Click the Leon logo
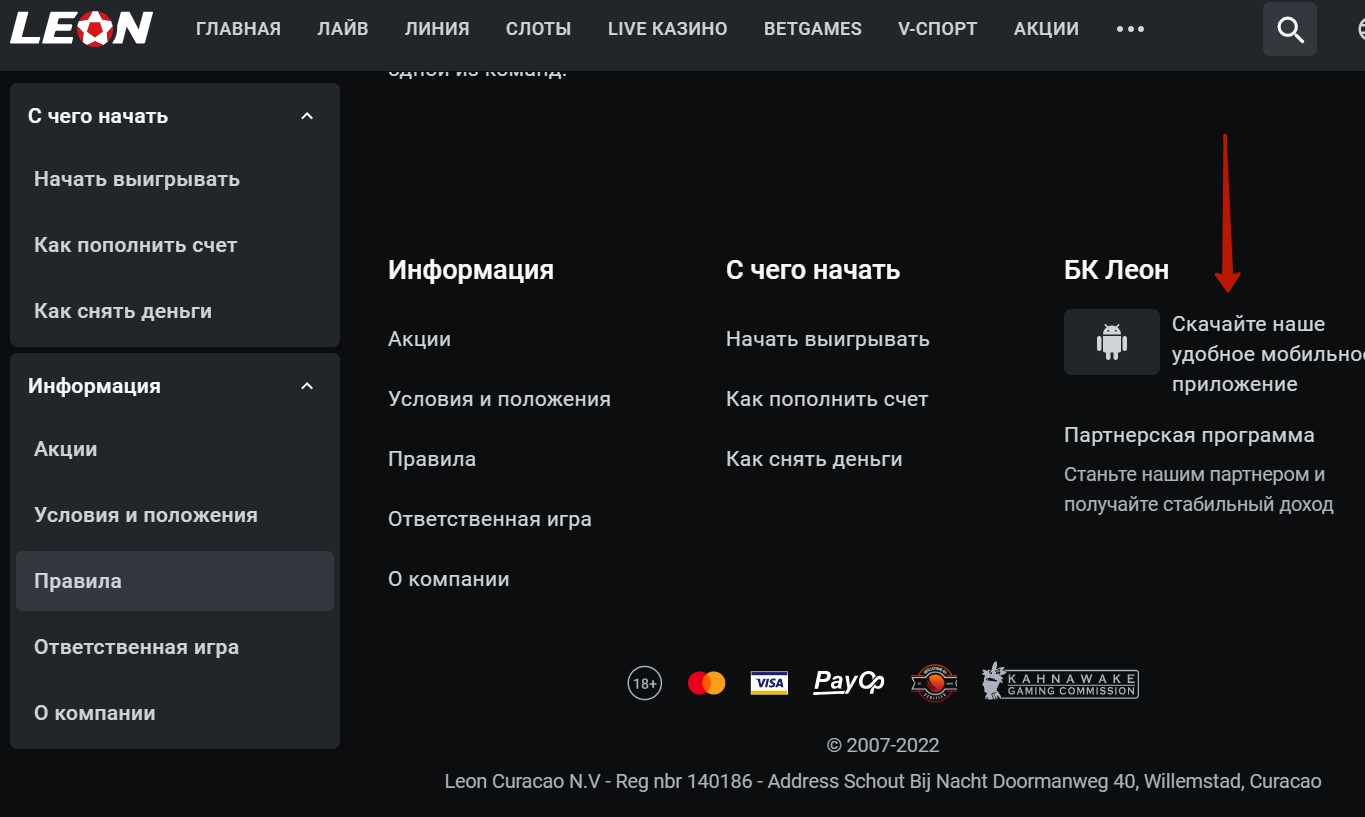This screenshot has width=1365, height=817. [80, 28]
